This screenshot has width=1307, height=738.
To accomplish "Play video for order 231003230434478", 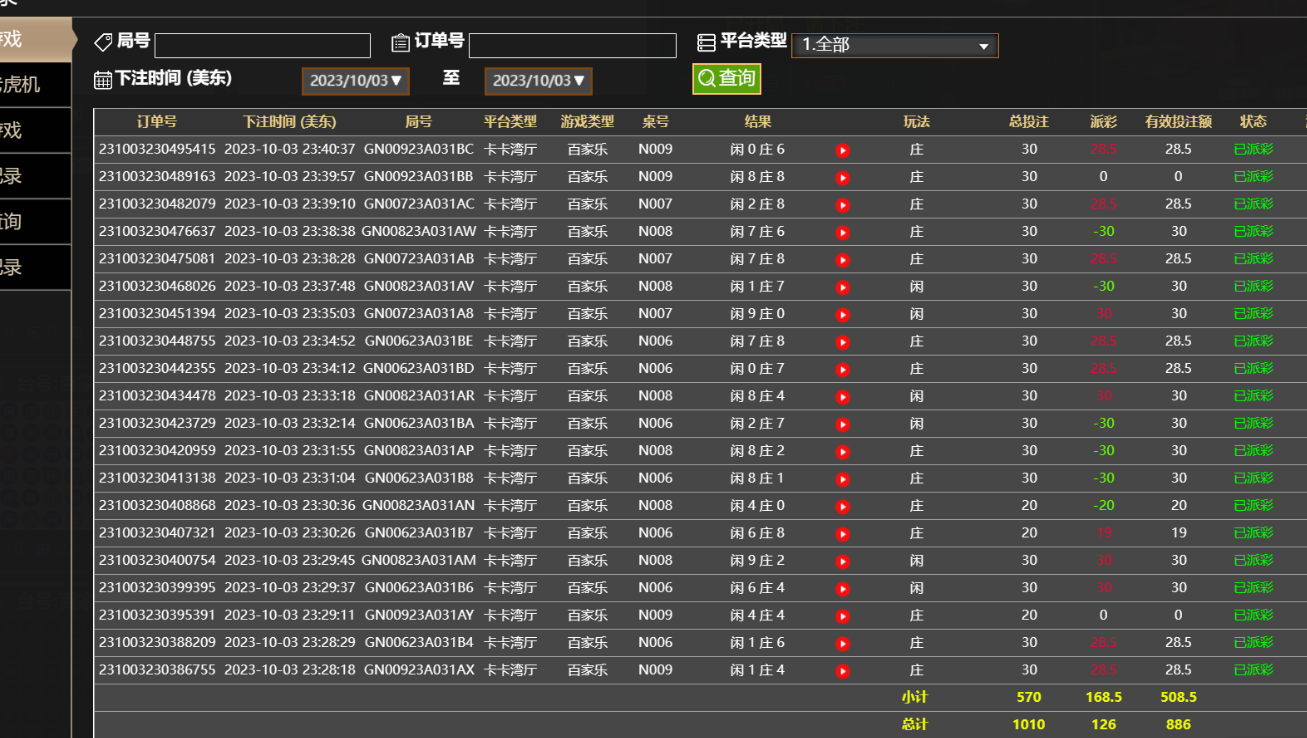I will coord(843,397).
